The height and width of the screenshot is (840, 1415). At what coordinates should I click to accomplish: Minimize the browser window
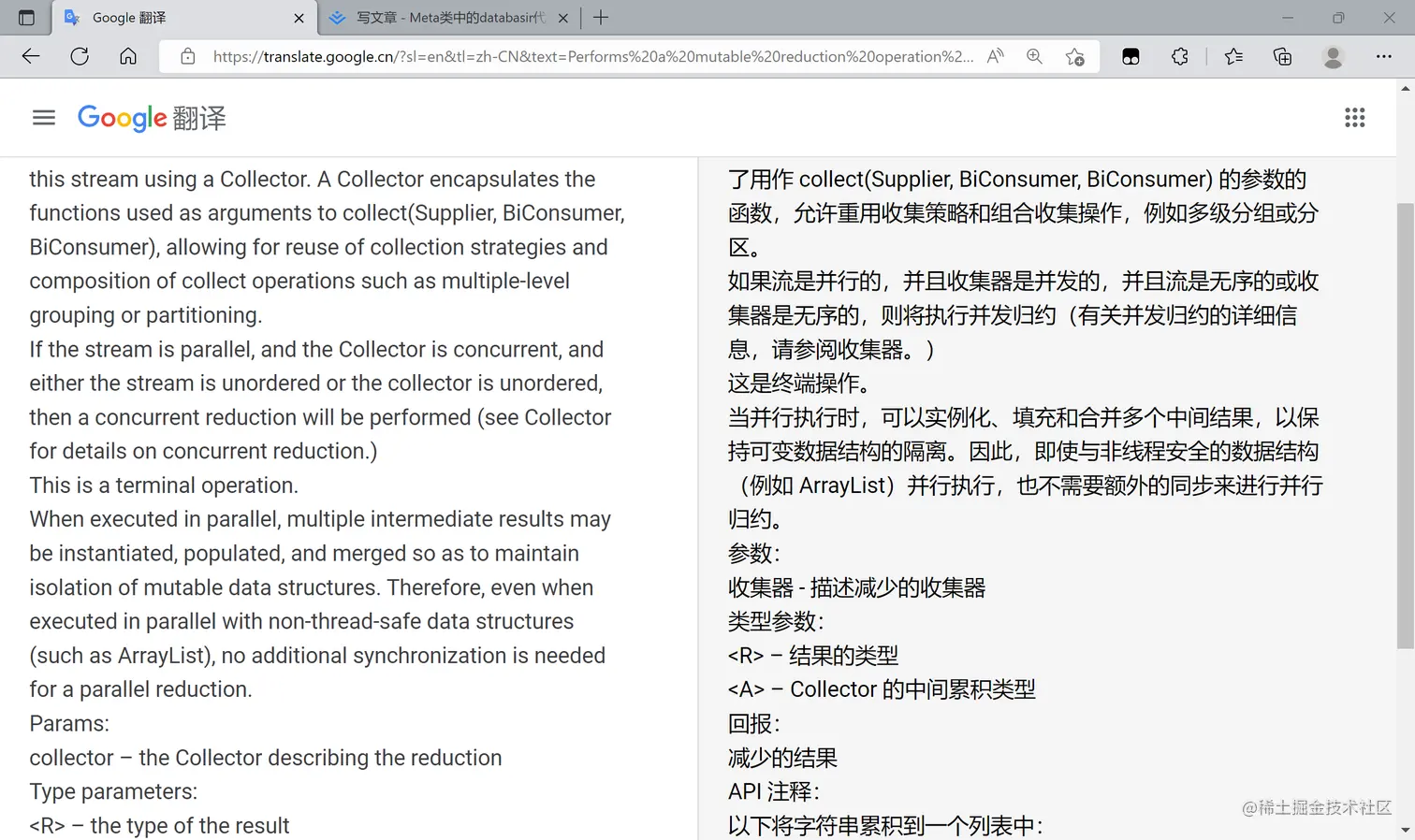1288,18
